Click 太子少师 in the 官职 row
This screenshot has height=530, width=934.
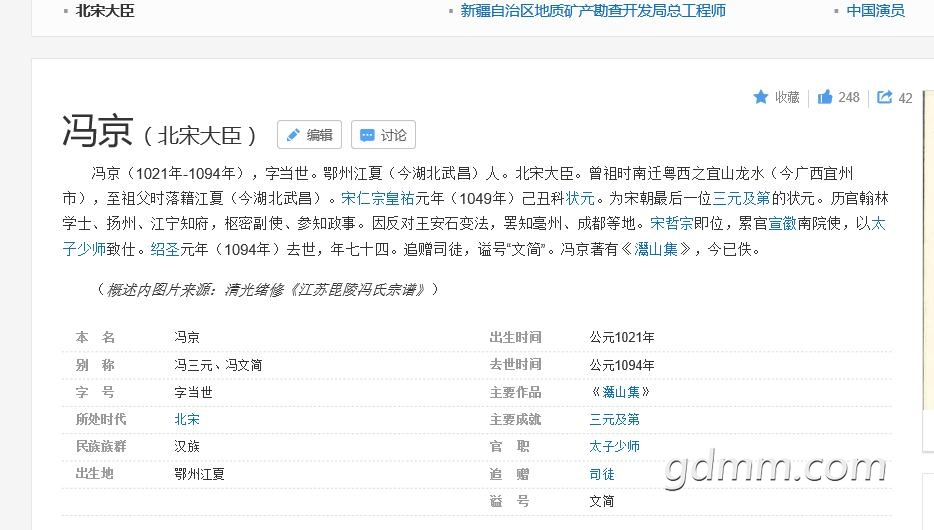(614, 446)
